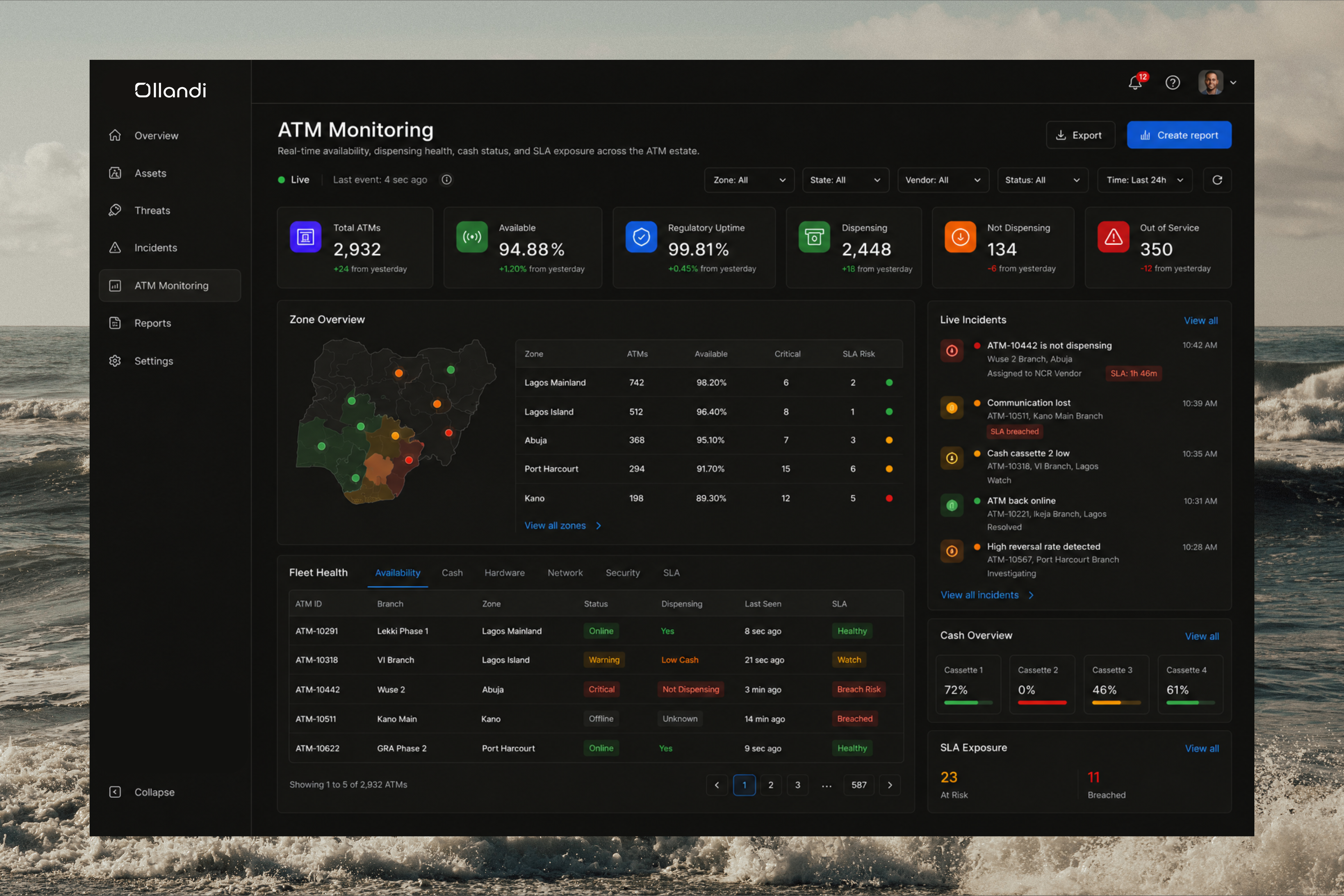The width and height of the screenshot is (1344, 896).
Task: Switch to the Security tab
Action: [x=623, y=573]
